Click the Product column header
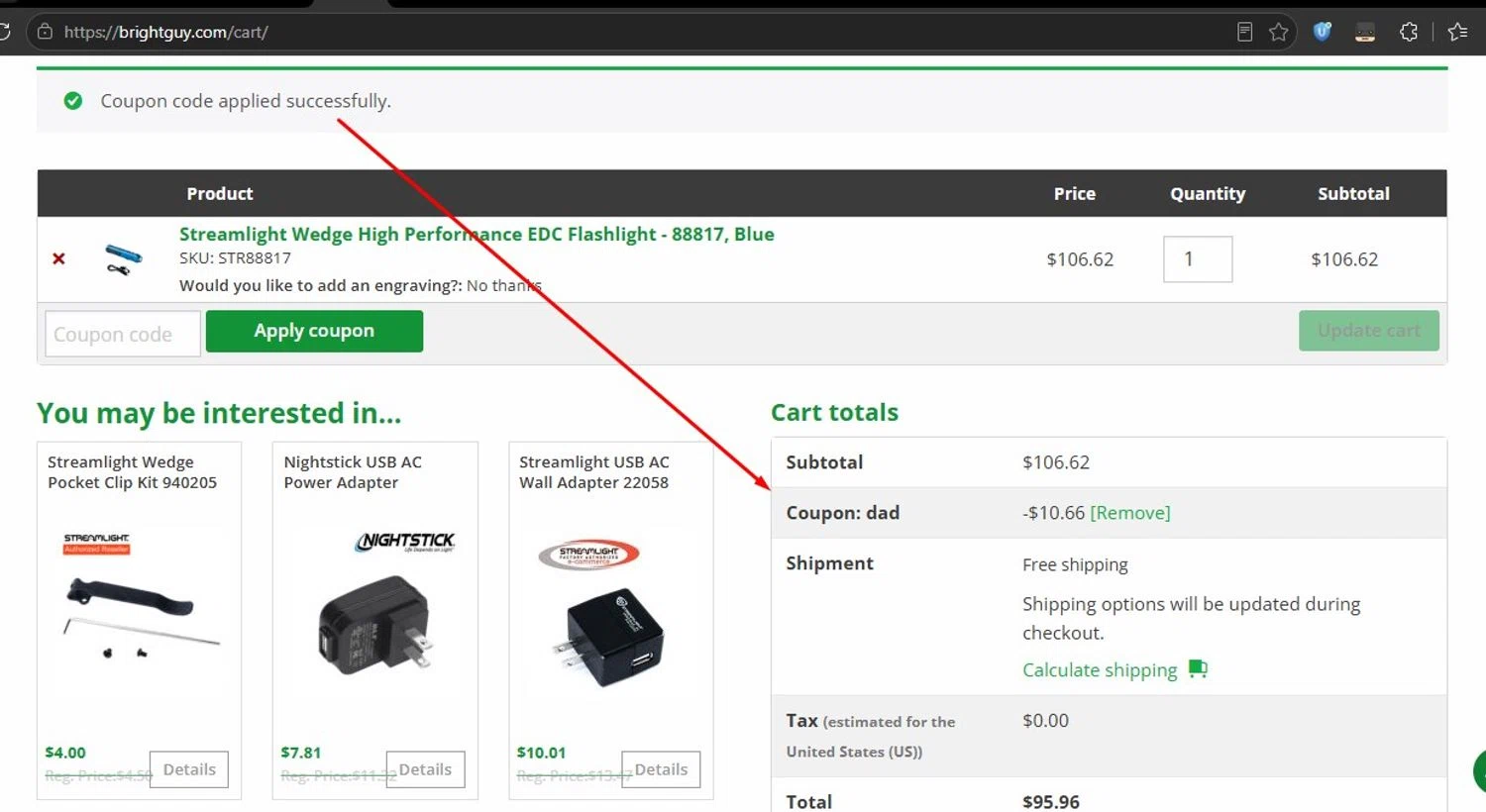The width and height of the screenshot is (1486, 812). pyautogui.click(x=220, y=194)
